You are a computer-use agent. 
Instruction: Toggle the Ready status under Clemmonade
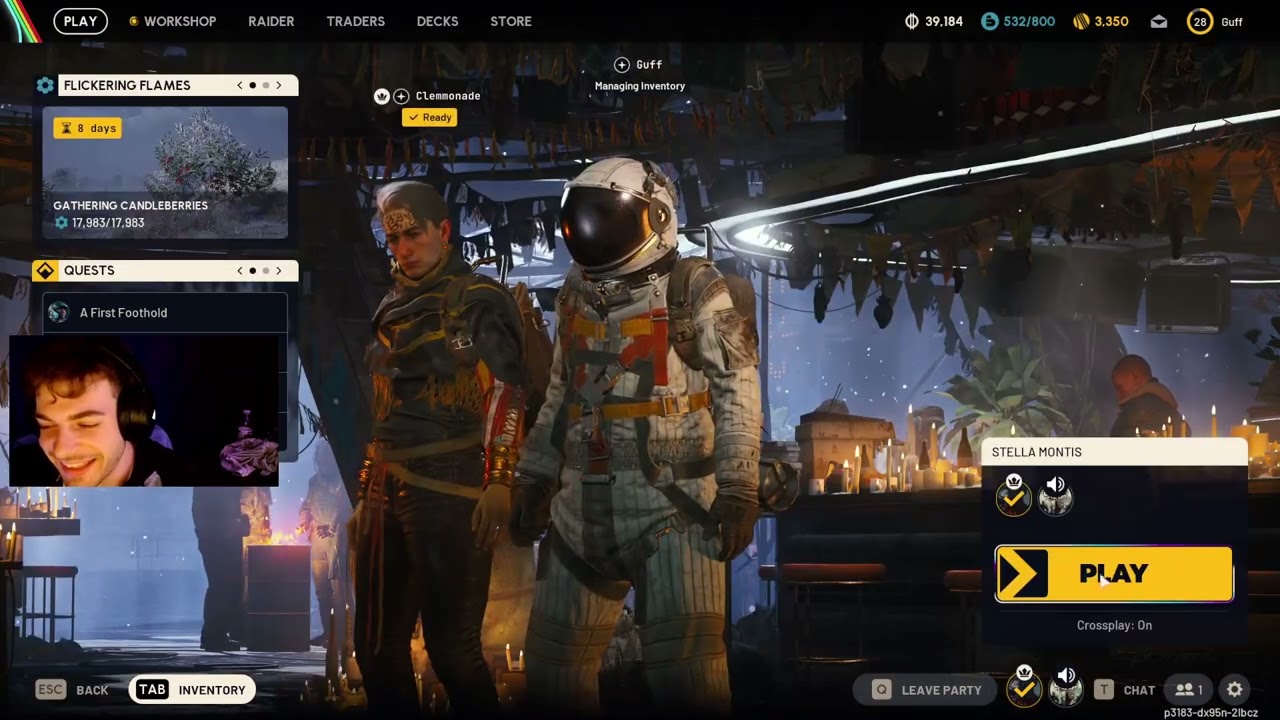pos(429,117)
